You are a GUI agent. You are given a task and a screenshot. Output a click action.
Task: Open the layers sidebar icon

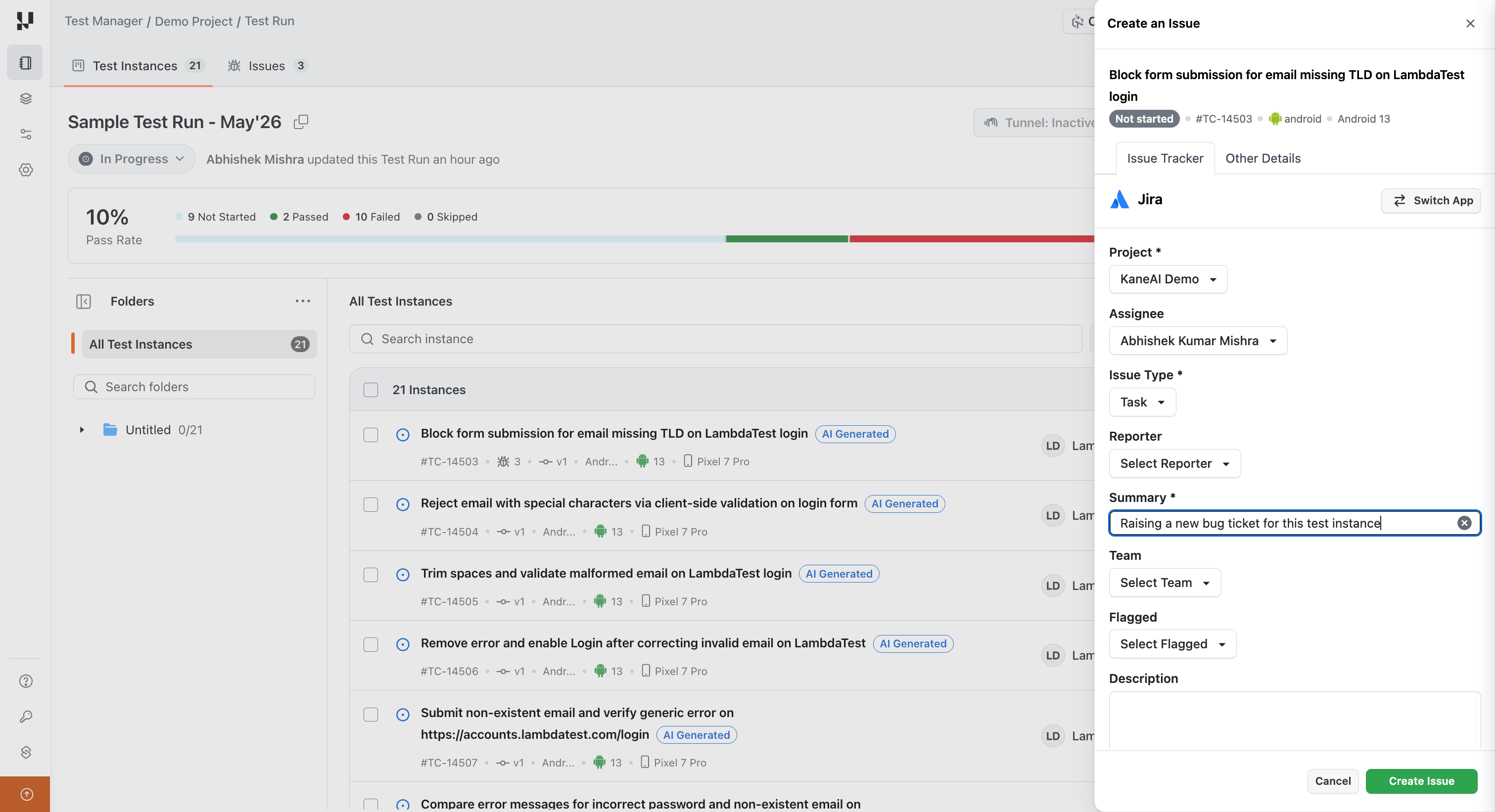[x=26, y=99]
